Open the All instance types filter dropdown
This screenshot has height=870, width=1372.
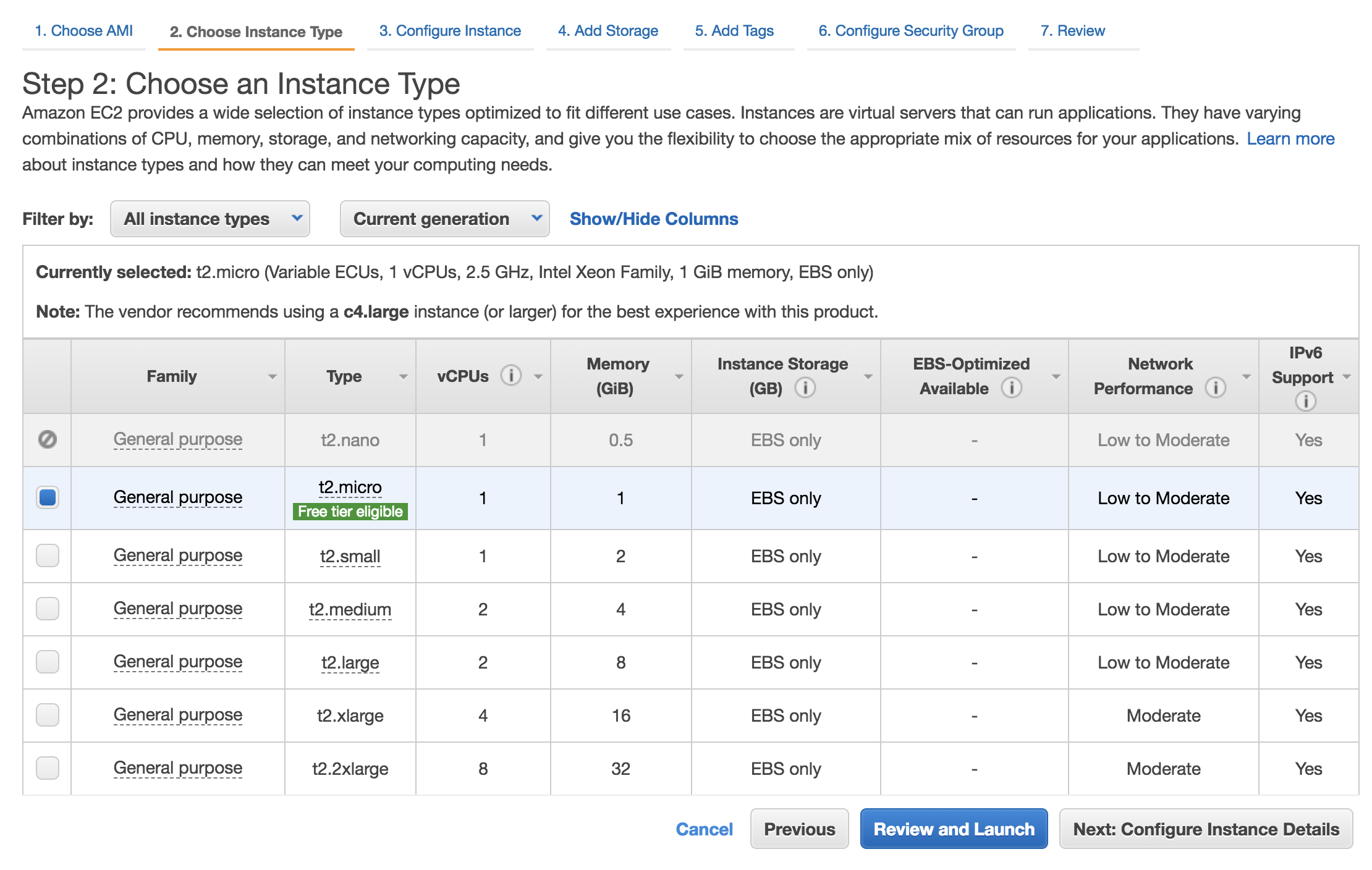coord(210,219)
